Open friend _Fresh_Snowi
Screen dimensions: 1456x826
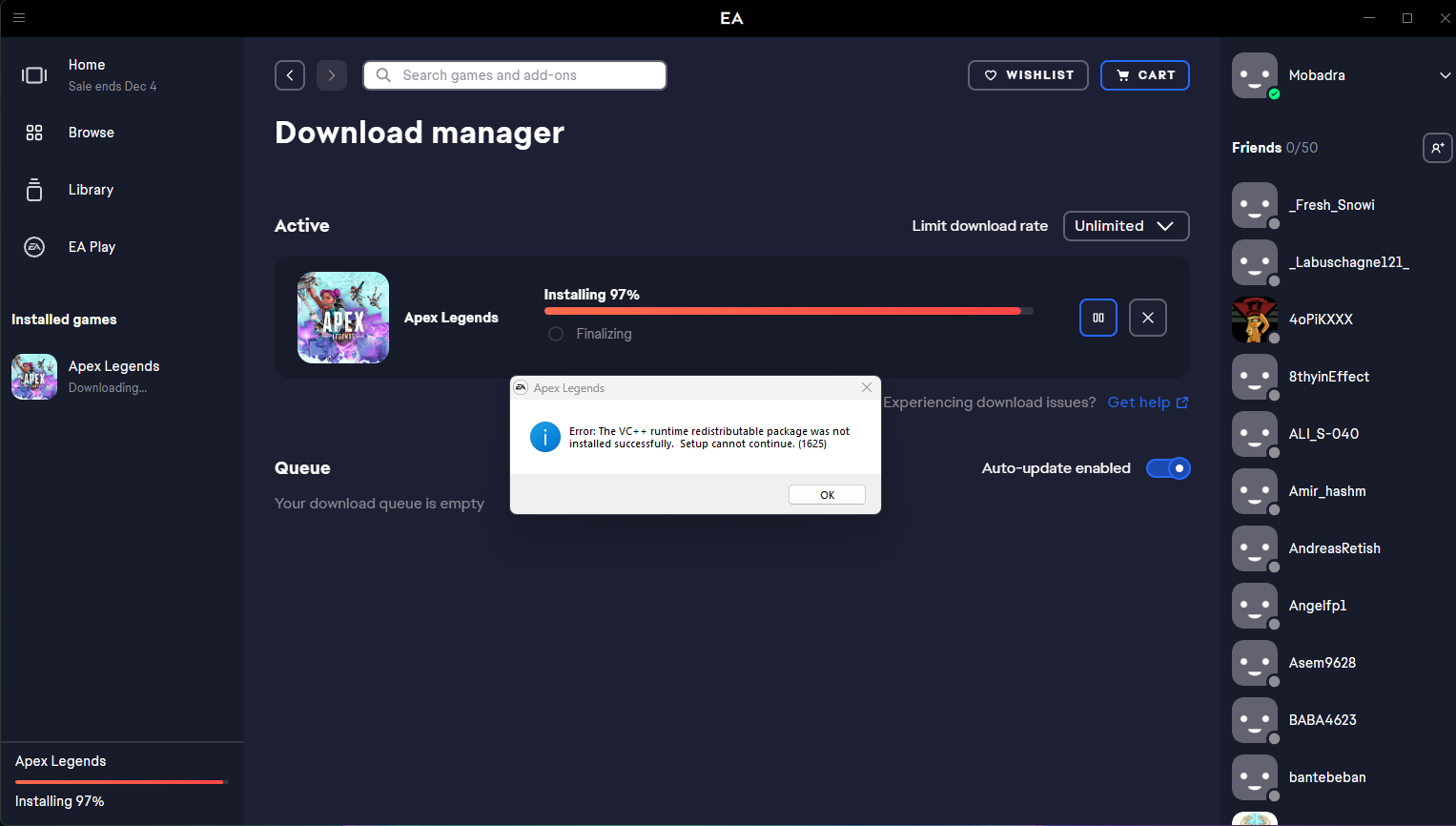point(1332,205)
